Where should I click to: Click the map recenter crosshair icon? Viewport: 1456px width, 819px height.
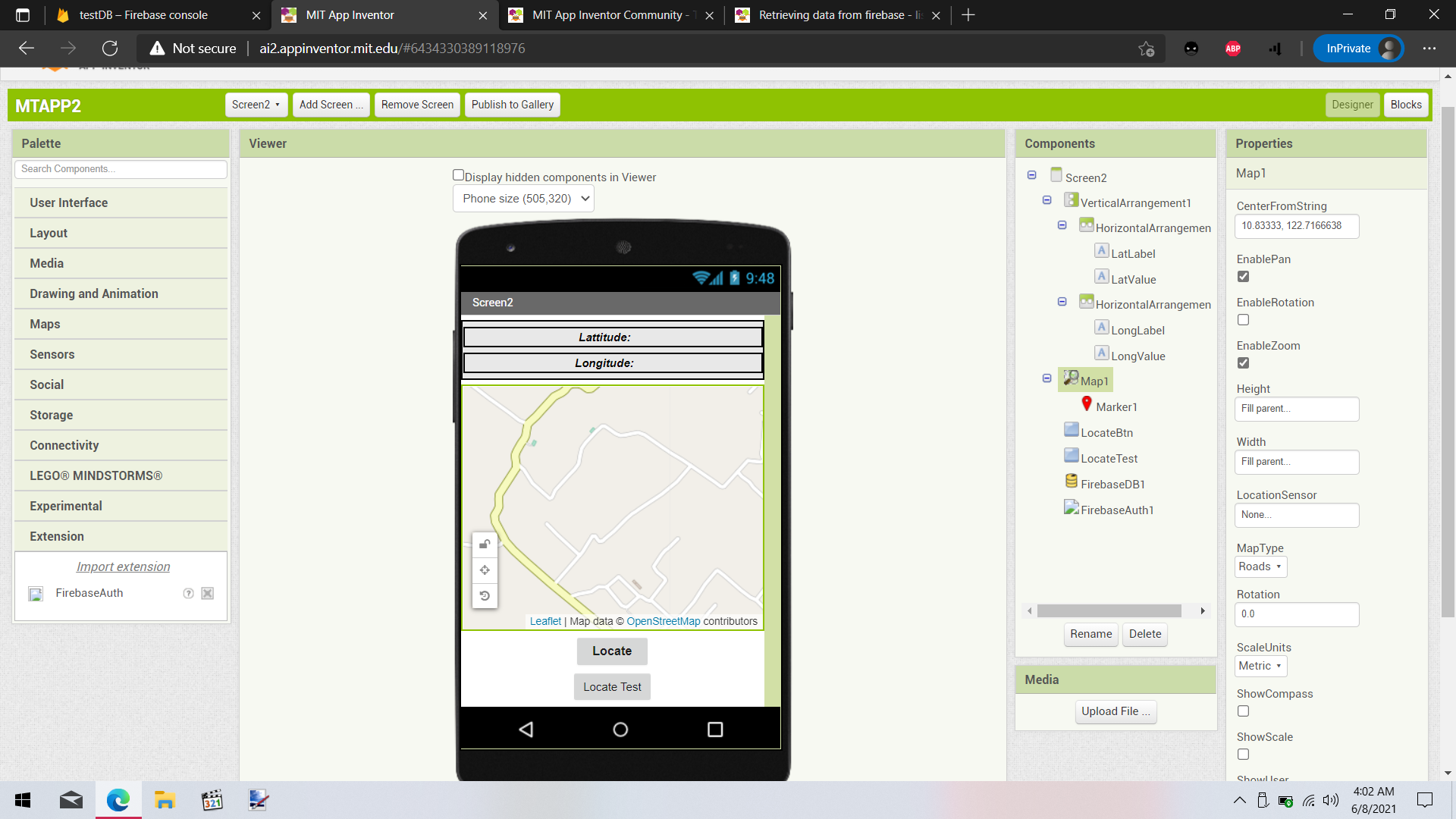pos(485,570)
